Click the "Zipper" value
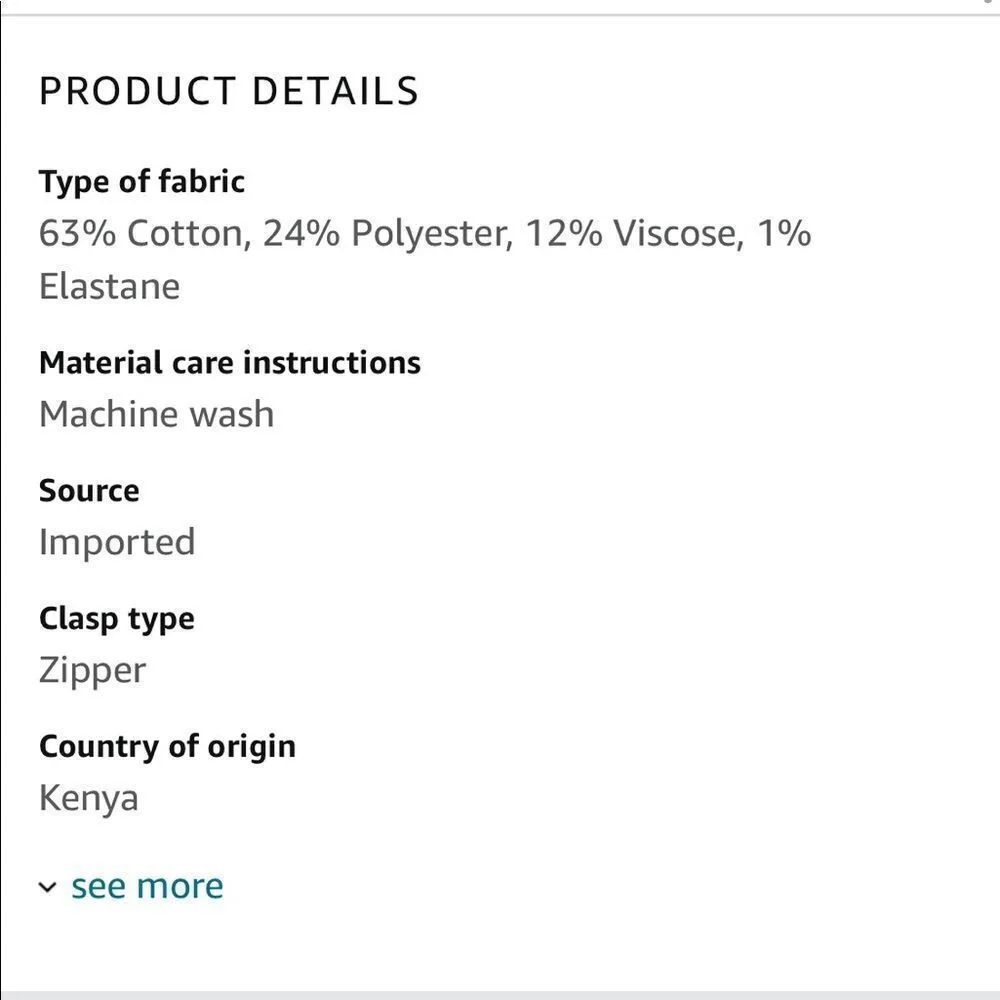The width and height of the screenshot is (1000, 1000). click(x=92, y=671)
